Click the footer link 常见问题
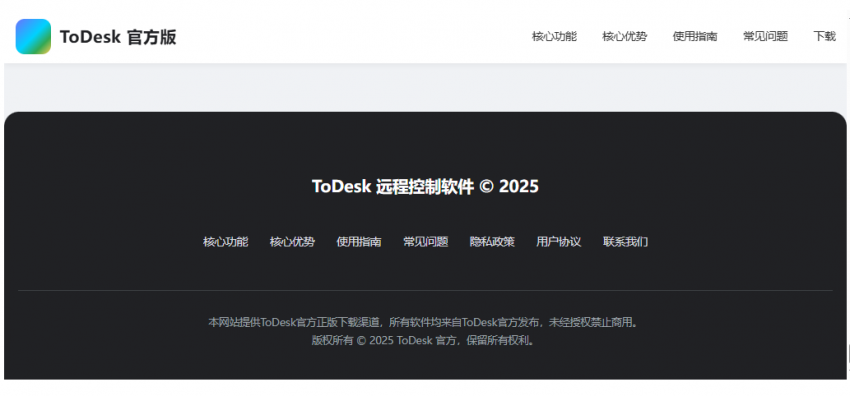 (x=426, y=242)
